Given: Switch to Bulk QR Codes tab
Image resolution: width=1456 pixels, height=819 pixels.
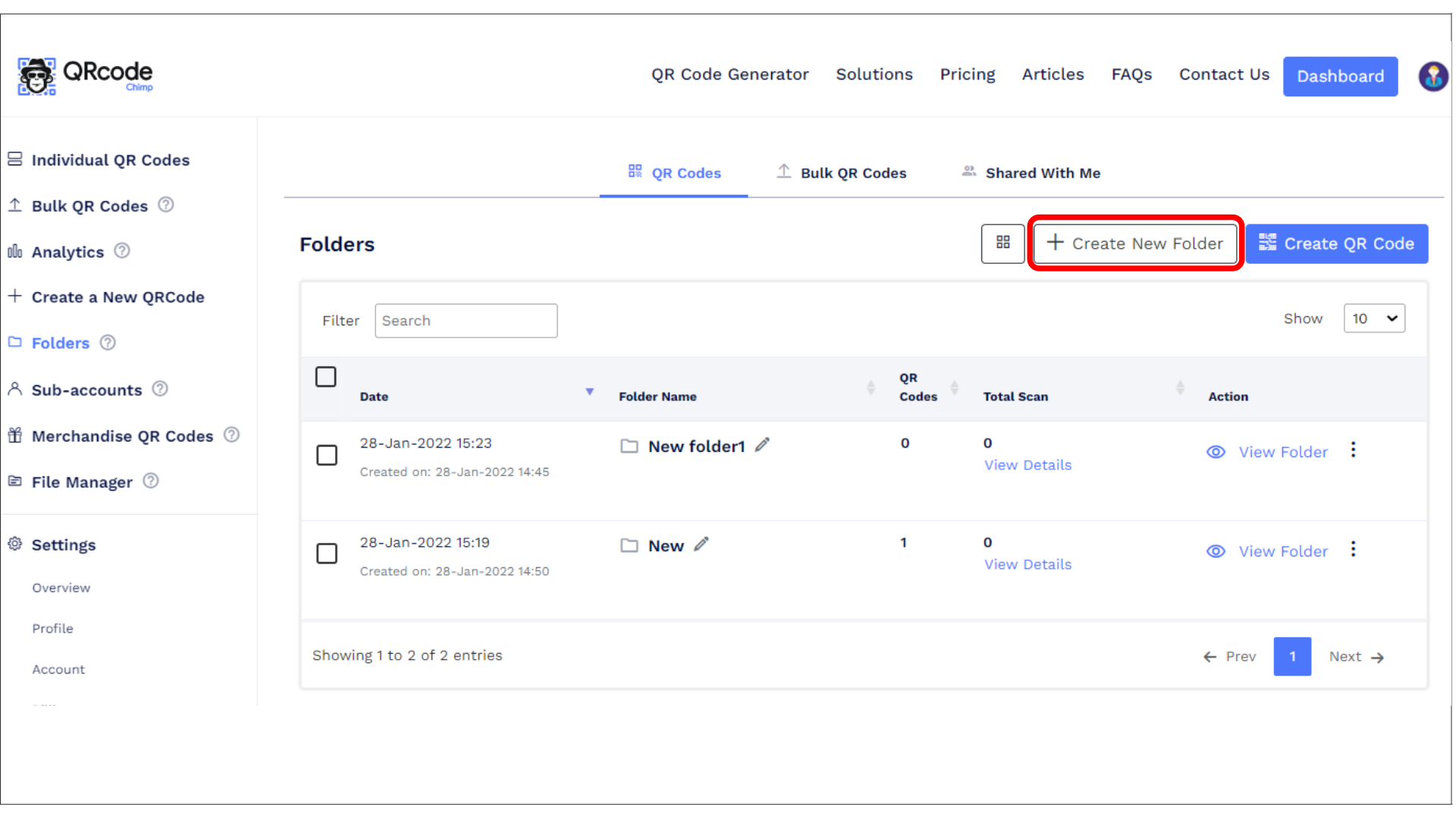Looking at the screenshot, I should [842, 173].
